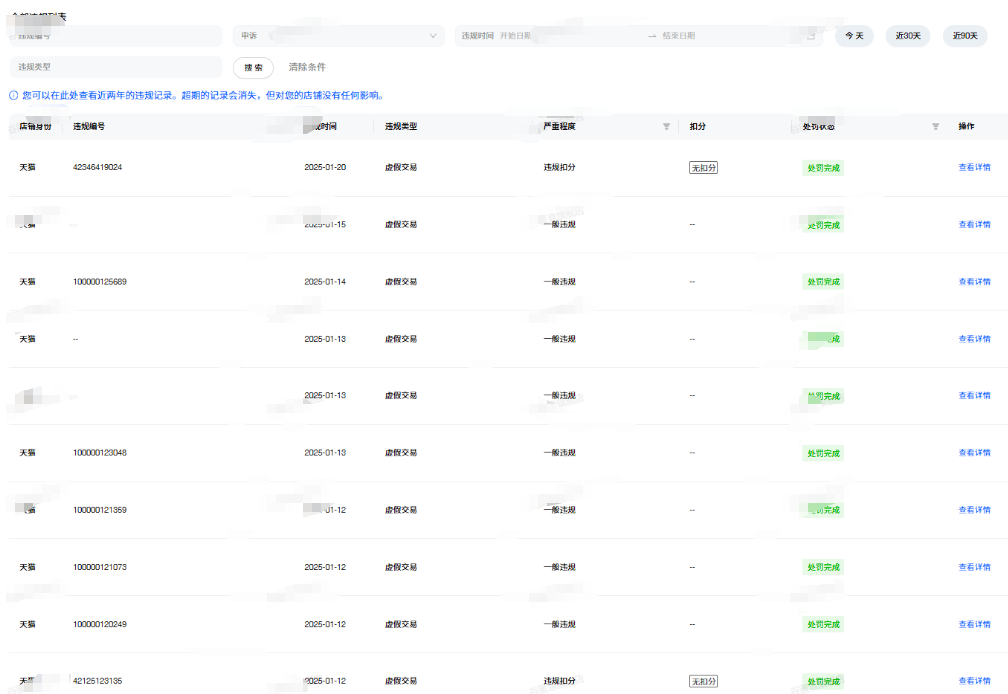Click 清除条件 to reset filters
Screen dimensions: 1008x694
click(x=307, y=67)
